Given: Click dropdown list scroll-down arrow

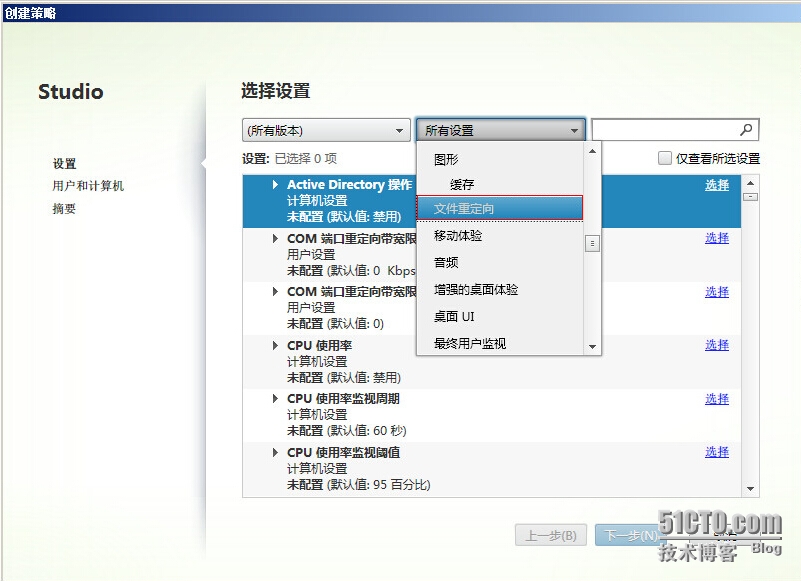Looking at the screenshot, I should pos(592,346).
